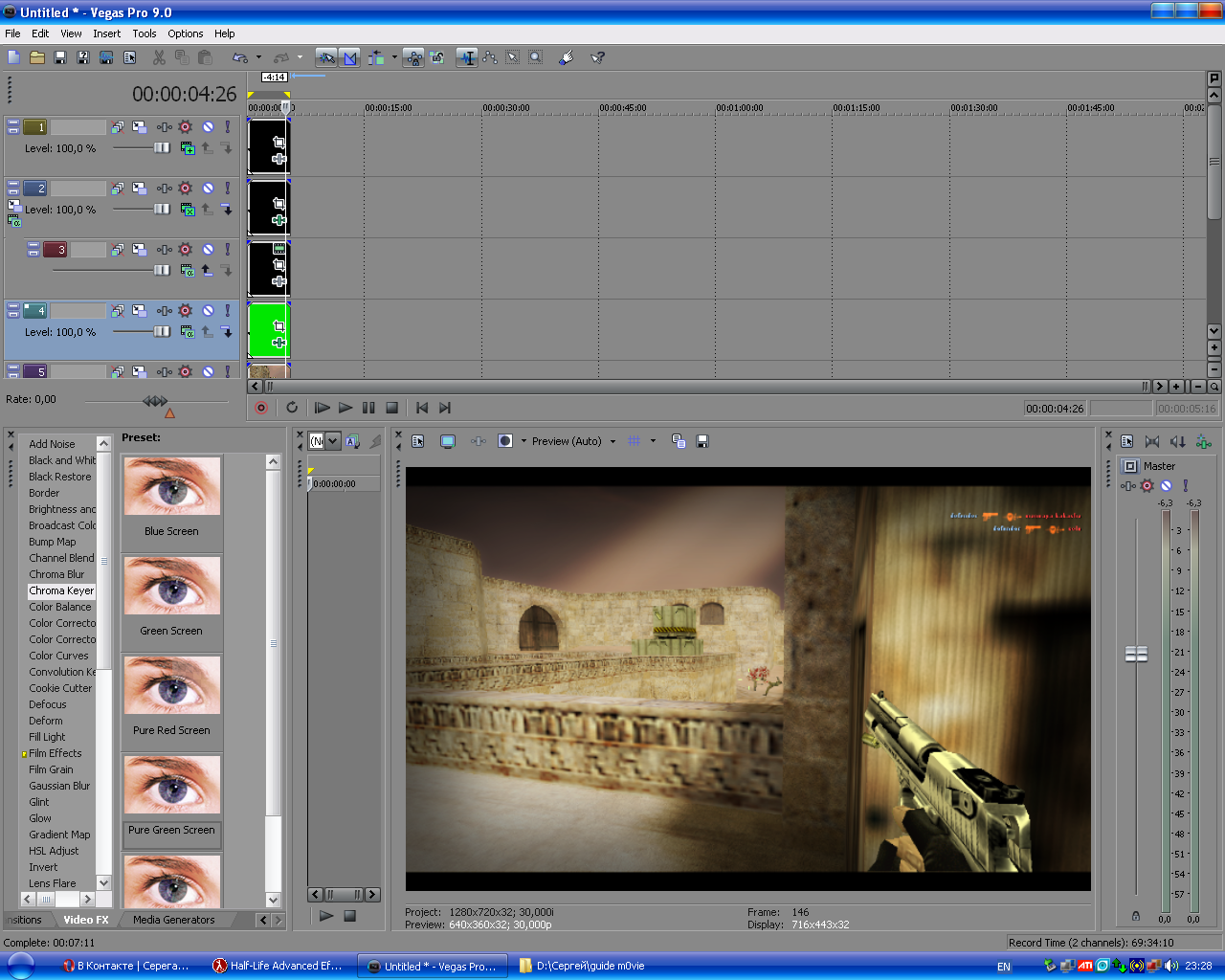Open the Edit menu
Screen dimensions: 1225x980
(x=40, y=33)
